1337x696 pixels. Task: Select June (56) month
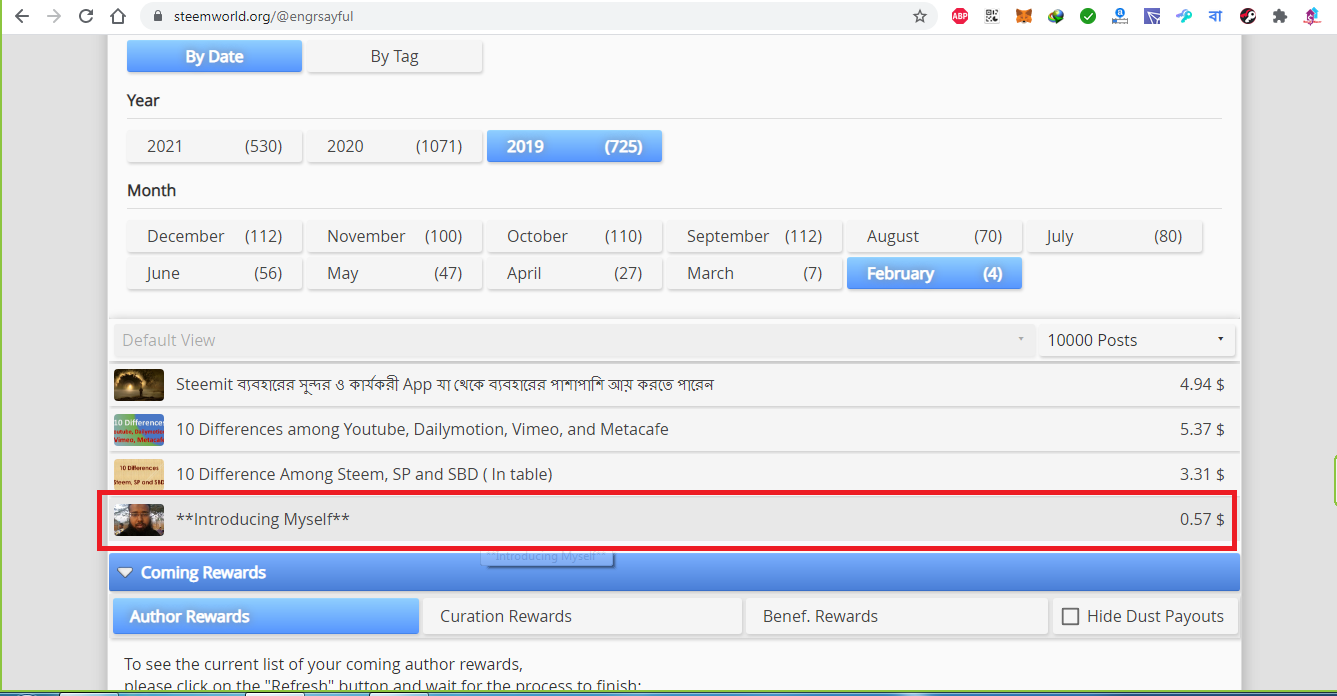coord(214,273)
